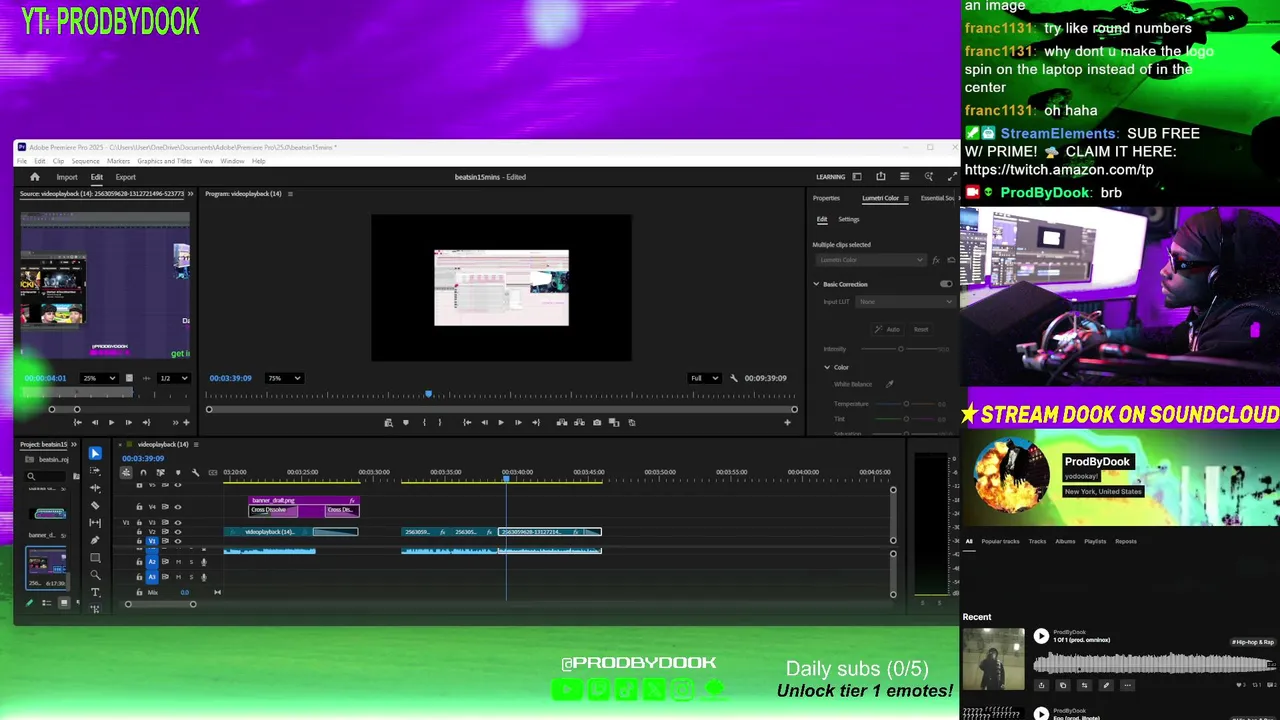The image size is (1280, 720).
Task: Open the Sequence menu
Action: pyautogui.click(x=85, y=161)
